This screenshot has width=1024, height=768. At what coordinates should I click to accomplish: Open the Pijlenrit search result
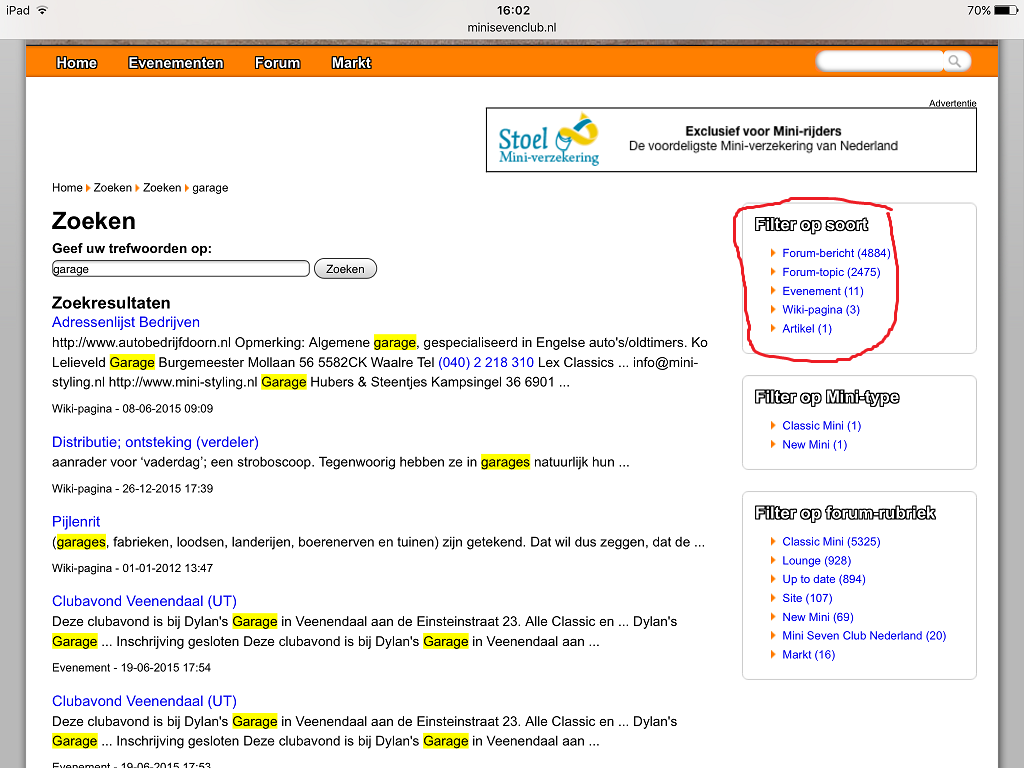point(76,522)
